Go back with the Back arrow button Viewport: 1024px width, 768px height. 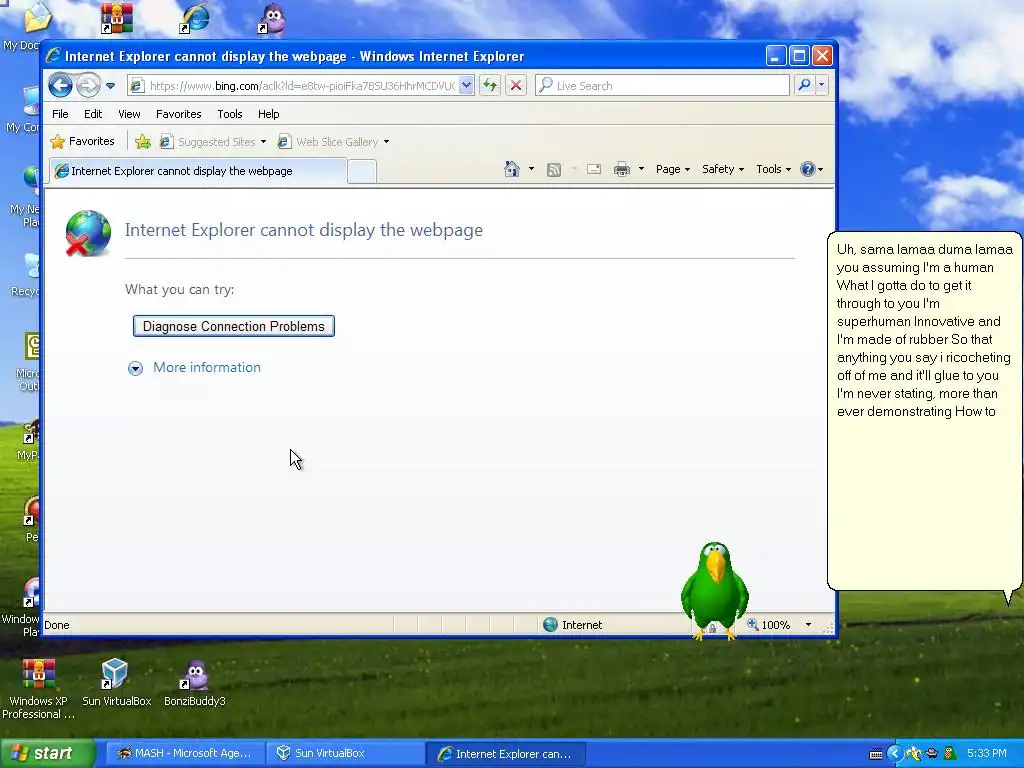[60, 86]
